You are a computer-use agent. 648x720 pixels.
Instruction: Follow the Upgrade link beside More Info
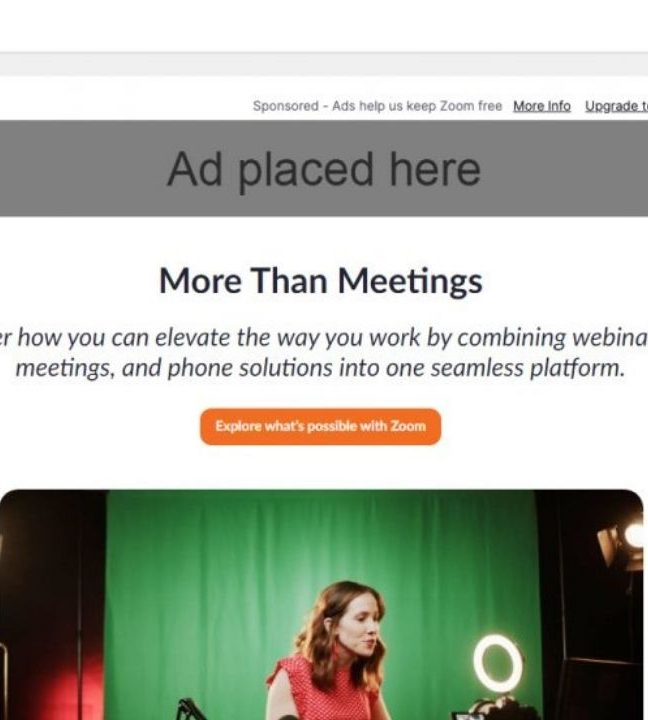616,106
